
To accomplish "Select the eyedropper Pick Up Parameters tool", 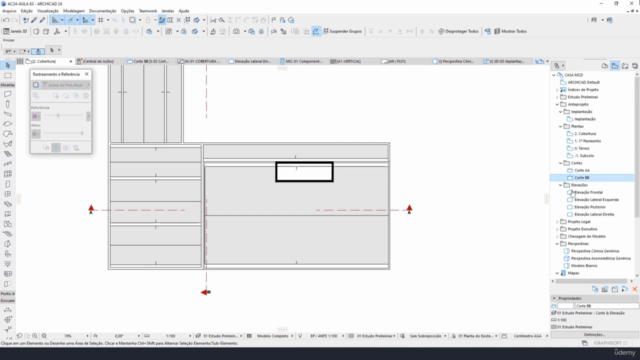I will tap(34, 20).
